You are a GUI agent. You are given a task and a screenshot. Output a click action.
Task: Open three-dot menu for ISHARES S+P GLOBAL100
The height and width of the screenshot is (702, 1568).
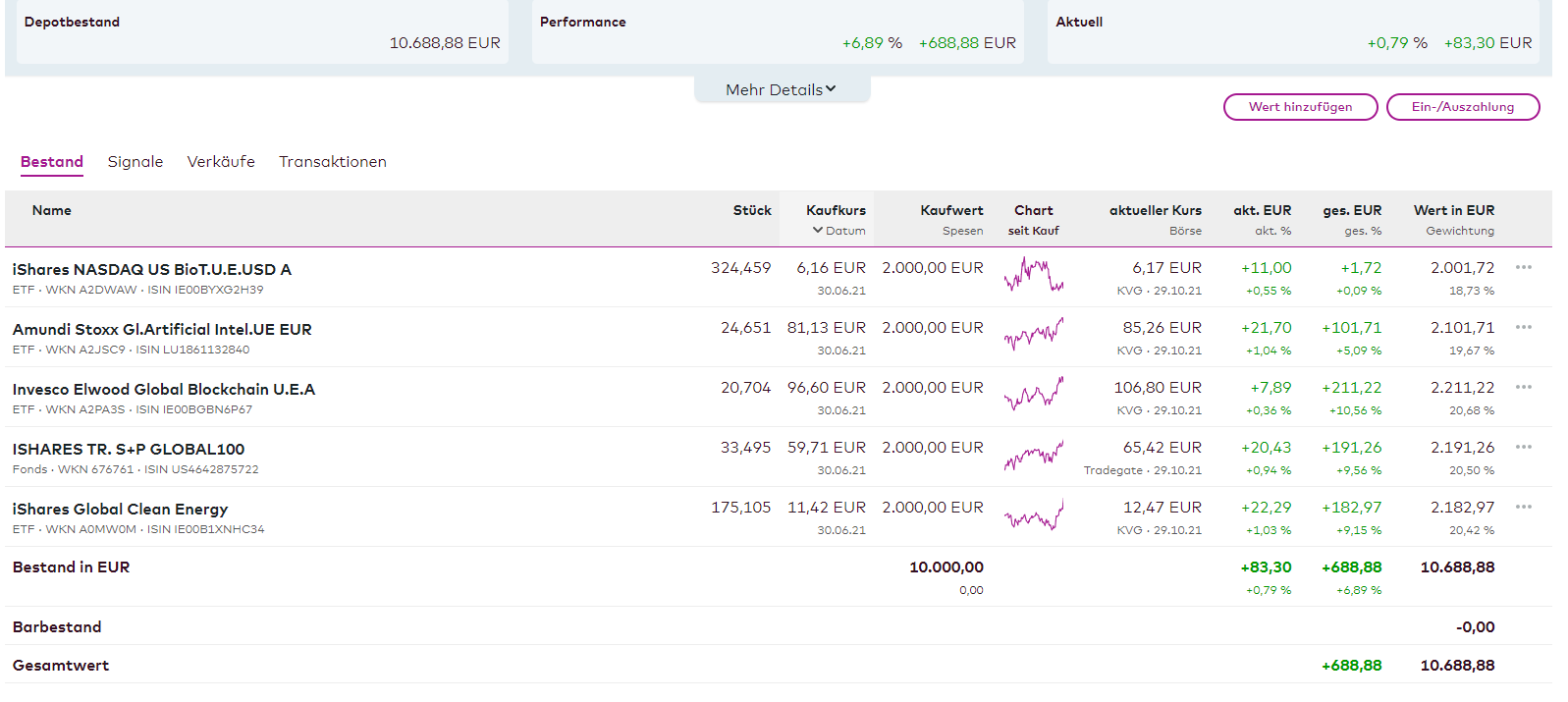coord(1523,447)
